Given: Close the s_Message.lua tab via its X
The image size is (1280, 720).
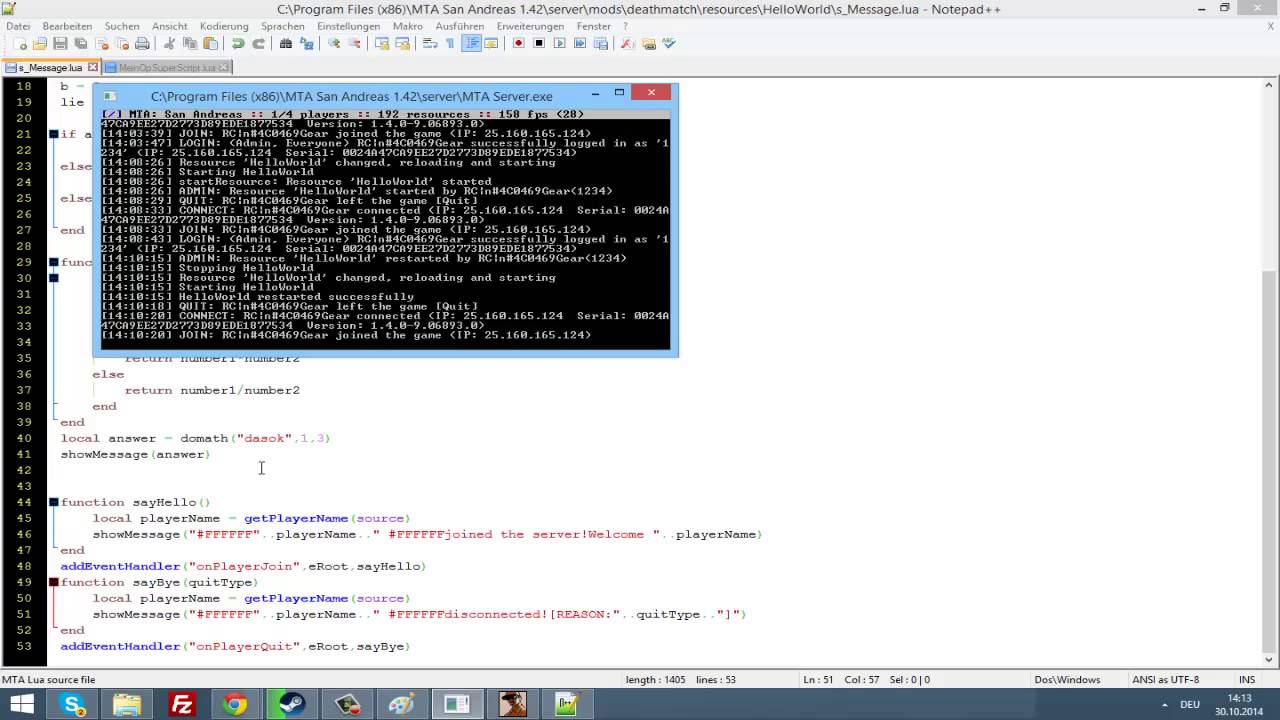Looking at the screenshot, I should tap(93, 67).
